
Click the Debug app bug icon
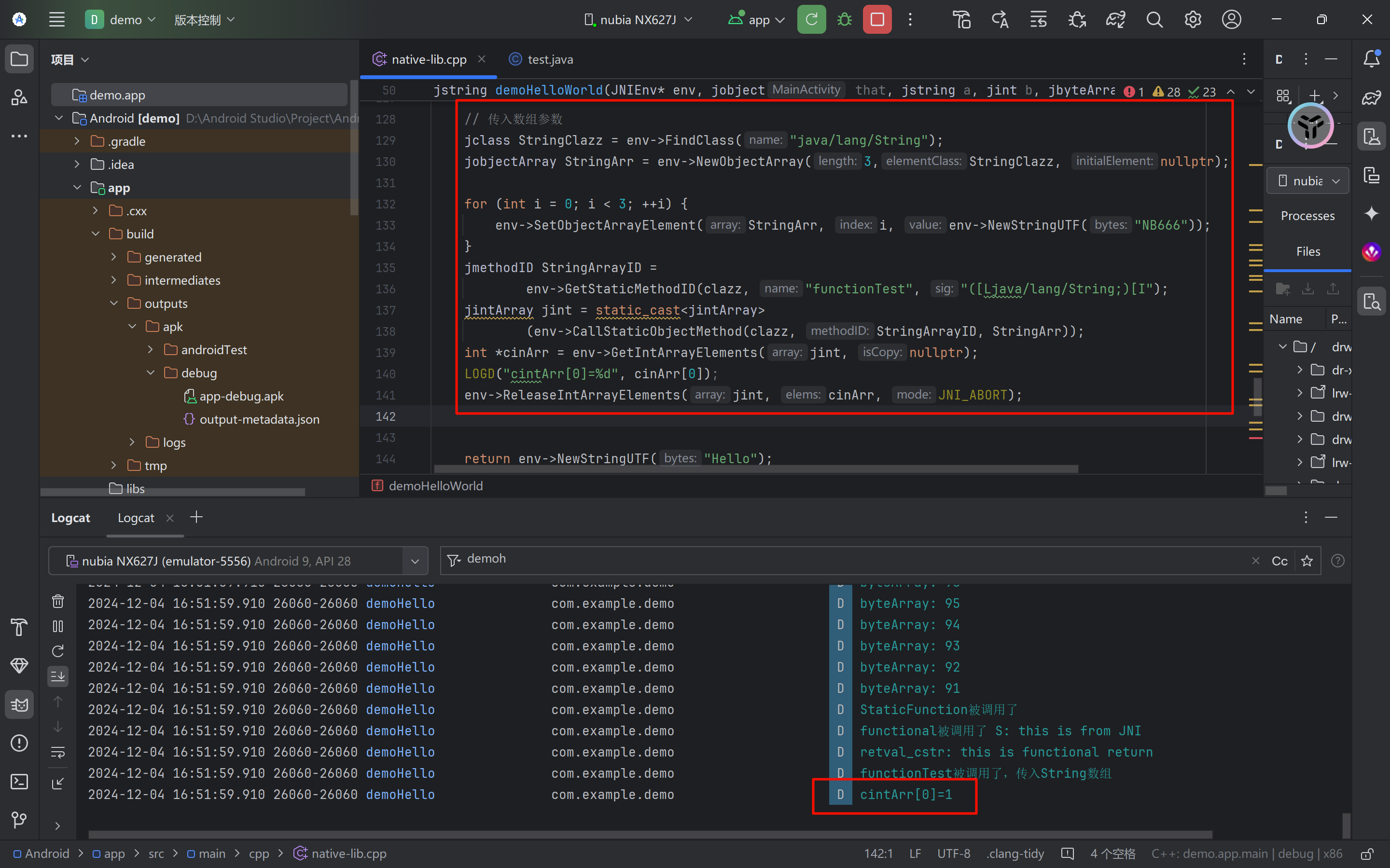(844, 19)
